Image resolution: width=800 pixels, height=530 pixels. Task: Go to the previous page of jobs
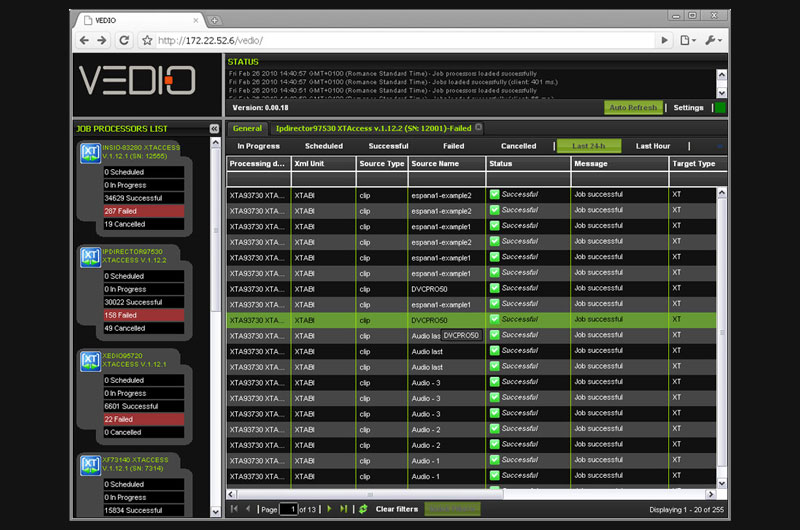click(x=248, y=509)
